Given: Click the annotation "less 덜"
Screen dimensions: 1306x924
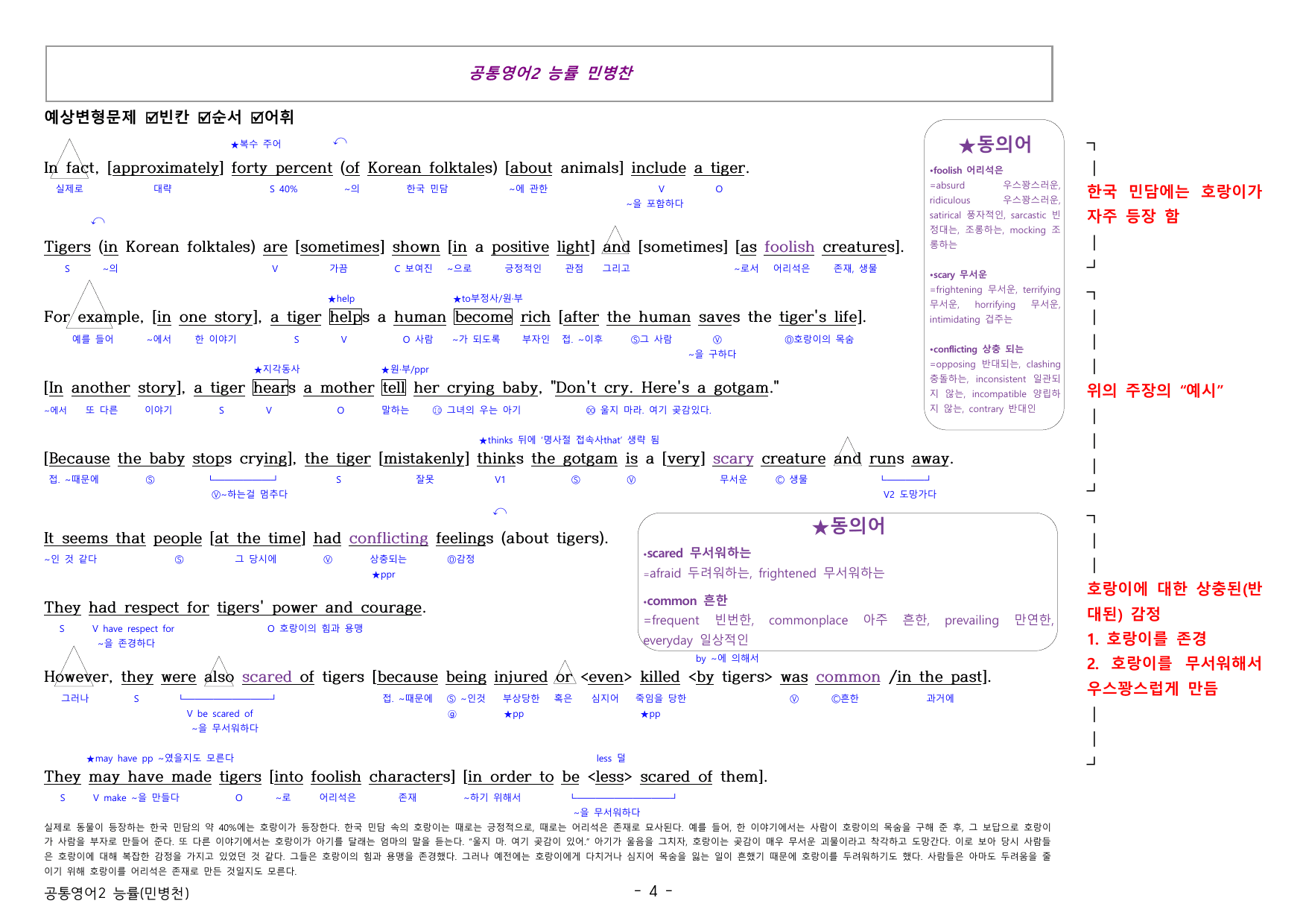Looking at the screenshot, I should (x=611, y=759).
